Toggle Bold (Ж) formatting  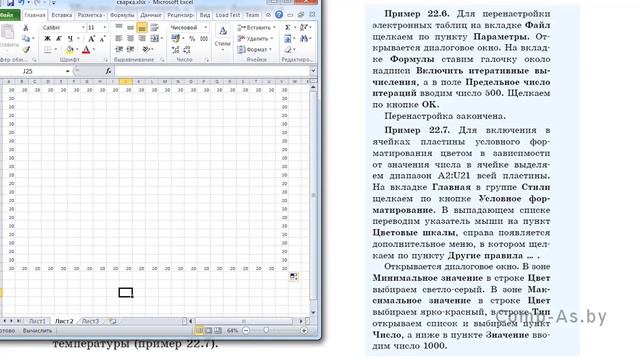pos(47,38)
